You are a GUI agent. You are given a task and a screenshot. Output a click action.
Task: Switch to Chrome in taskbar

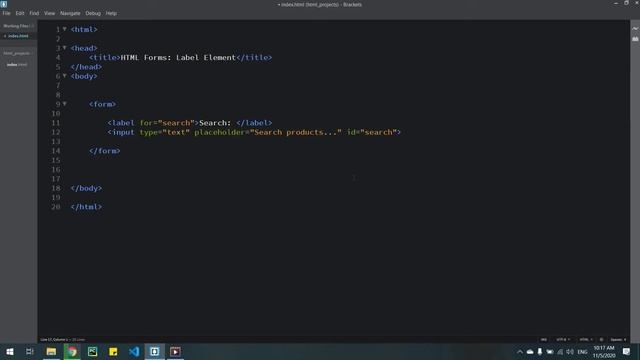point(72,351)
